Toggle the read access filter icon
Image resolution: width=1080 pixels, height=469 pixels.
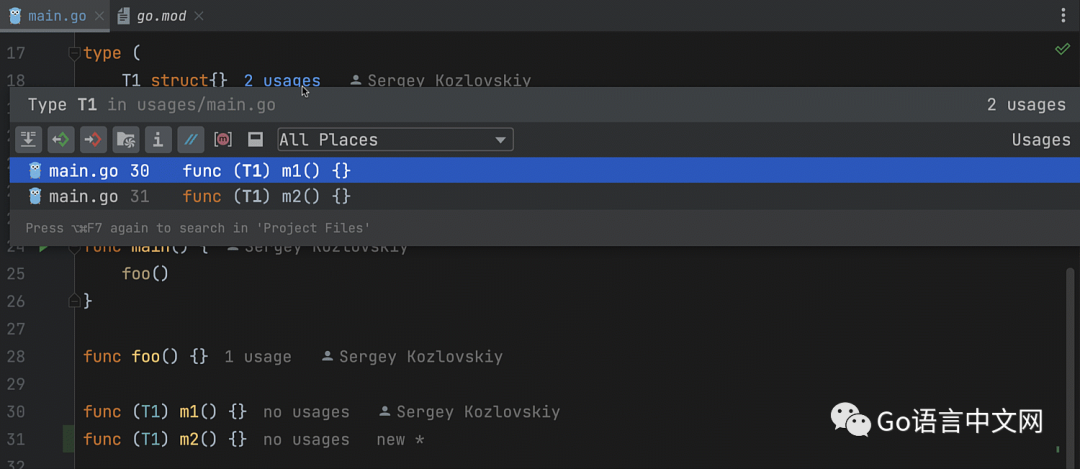[60, 140]
